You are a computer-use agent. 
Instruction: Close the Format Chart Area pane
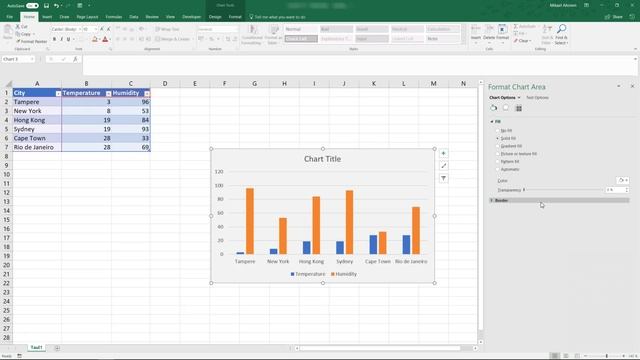(632, 87)
